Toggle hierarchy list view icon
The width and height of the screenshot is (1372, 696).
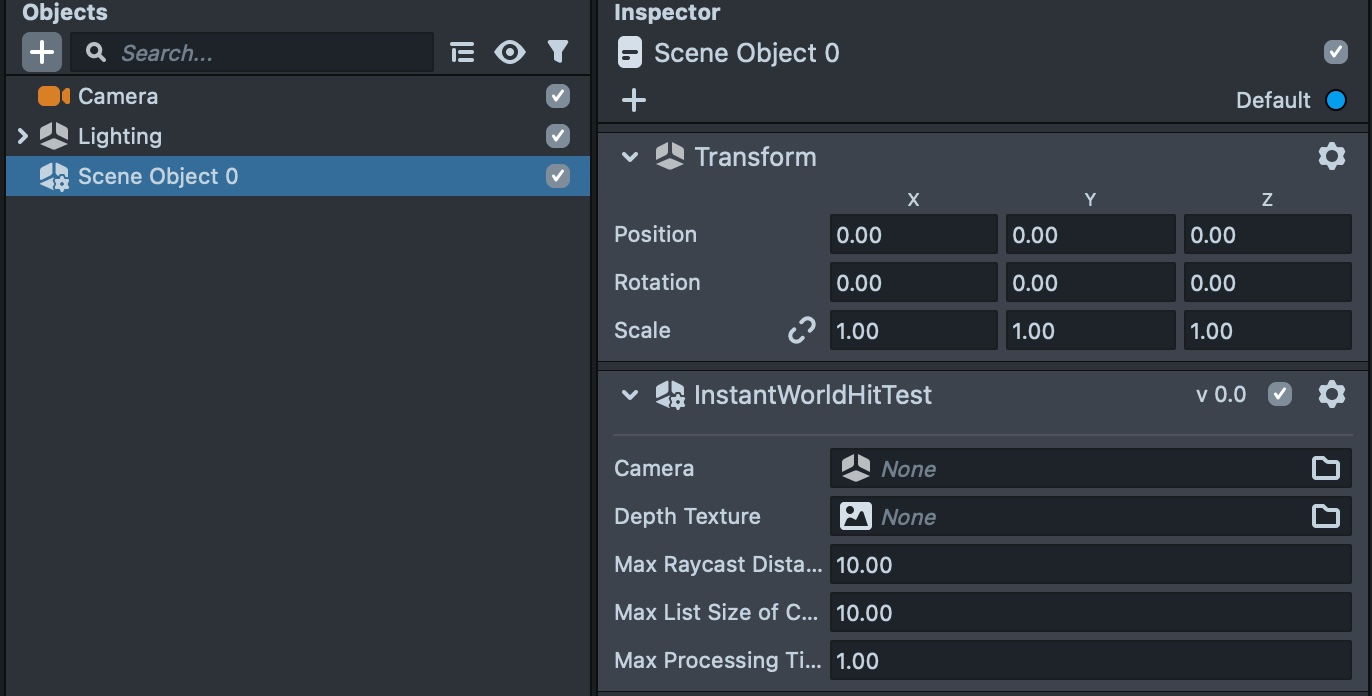pyautogui.click(x=462, y=52)
